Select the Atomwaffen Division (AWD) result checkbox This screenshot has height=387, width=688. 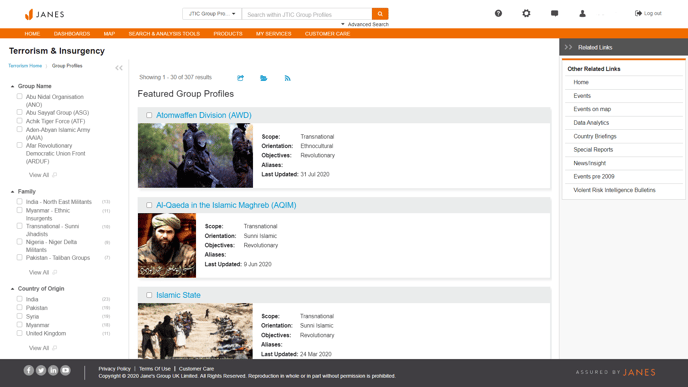pyautogui.click(x=149, y=115)
